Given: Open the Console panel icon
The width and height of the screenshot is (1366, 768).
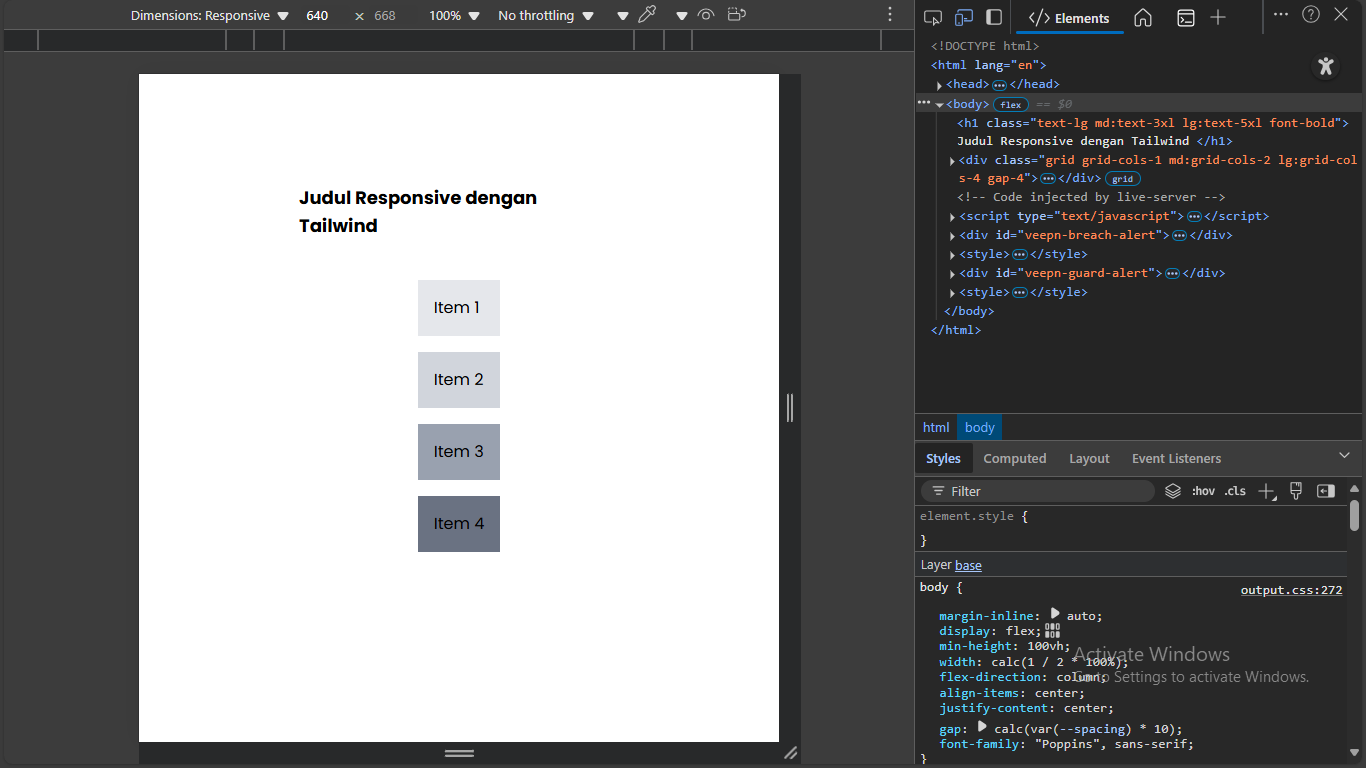Looking at the screenshot, I should [x=1185, y=17].
